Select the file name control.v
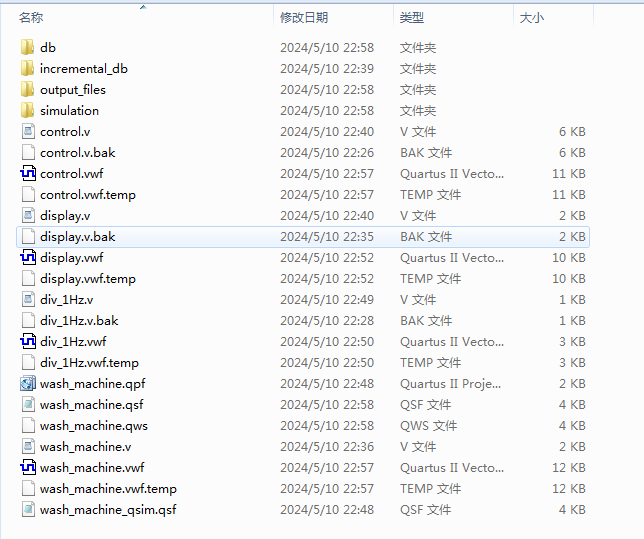Viewport: 644px width, 539px height. tap(65, 132)
